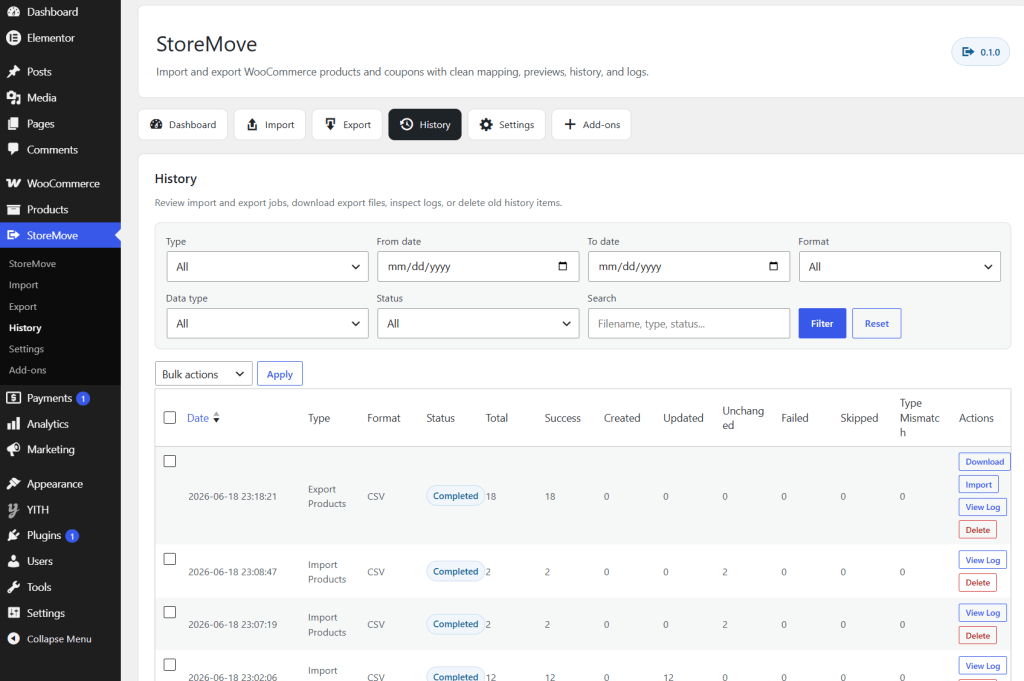Switch to the Import tab

pos(270,124)
